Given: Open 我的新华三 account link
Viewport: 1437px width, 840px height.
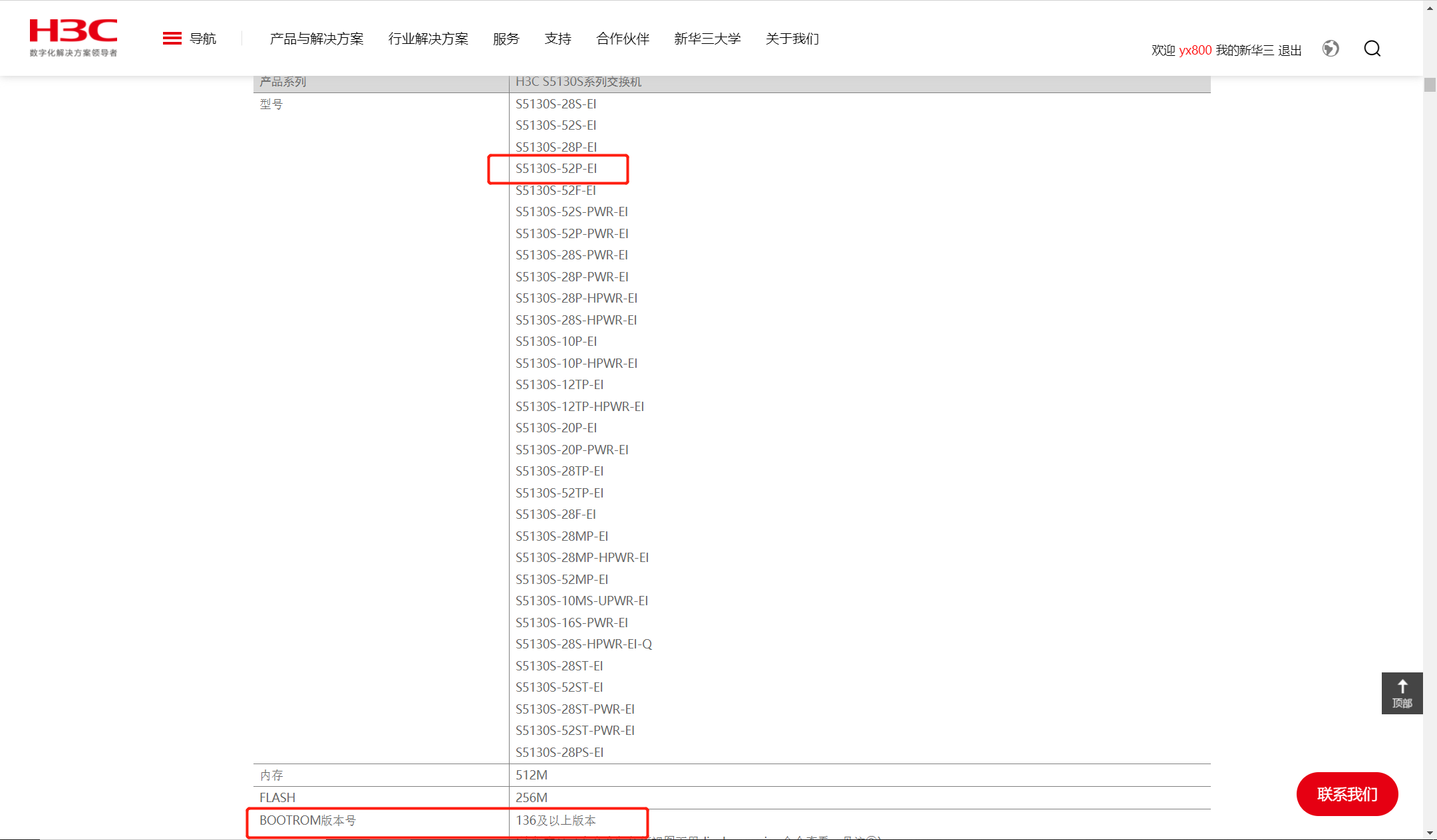Looking at the screenshot, I should pyautogui.click(x=1245, y=51).
